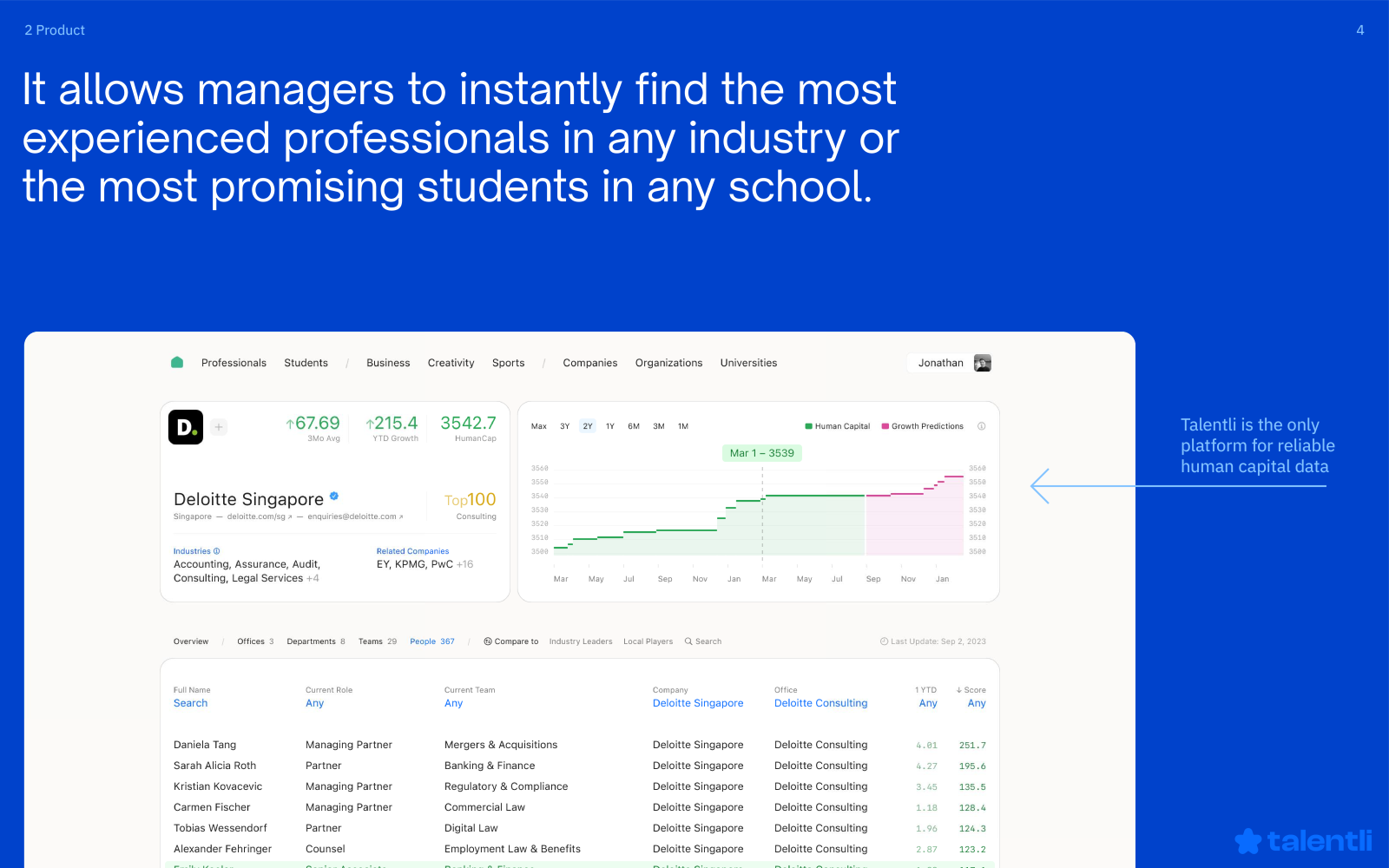The height and width of the screenshot is (868, 1389).
Task: Click the 215.4 YTD Growth value
Action: click(x=392, y=428)
